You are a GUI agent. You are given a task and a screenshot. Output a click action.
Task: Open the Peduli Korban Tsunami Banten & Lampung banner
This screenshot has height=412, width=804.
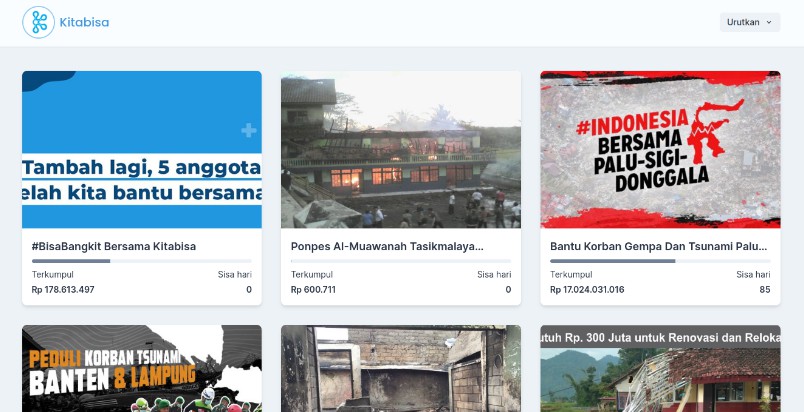coord(142,368)
